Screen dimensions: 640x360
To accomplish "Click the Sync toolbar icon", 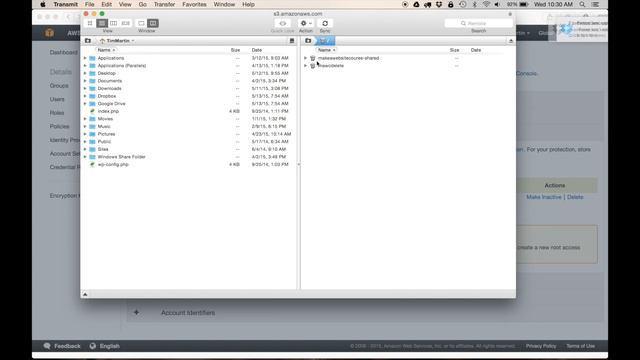I will 325,23.
